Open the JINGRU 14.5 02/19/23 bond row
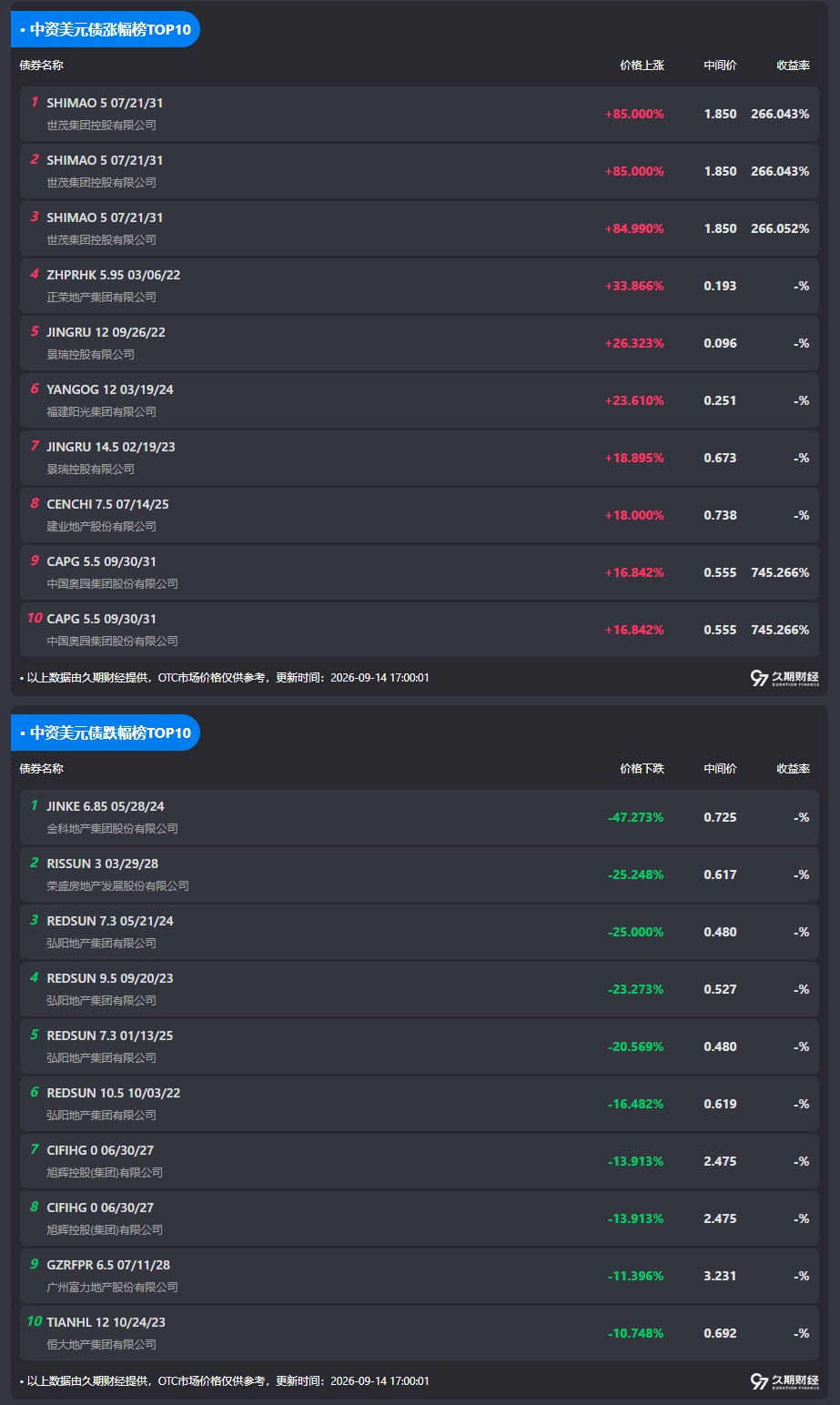 coord(420,458)
